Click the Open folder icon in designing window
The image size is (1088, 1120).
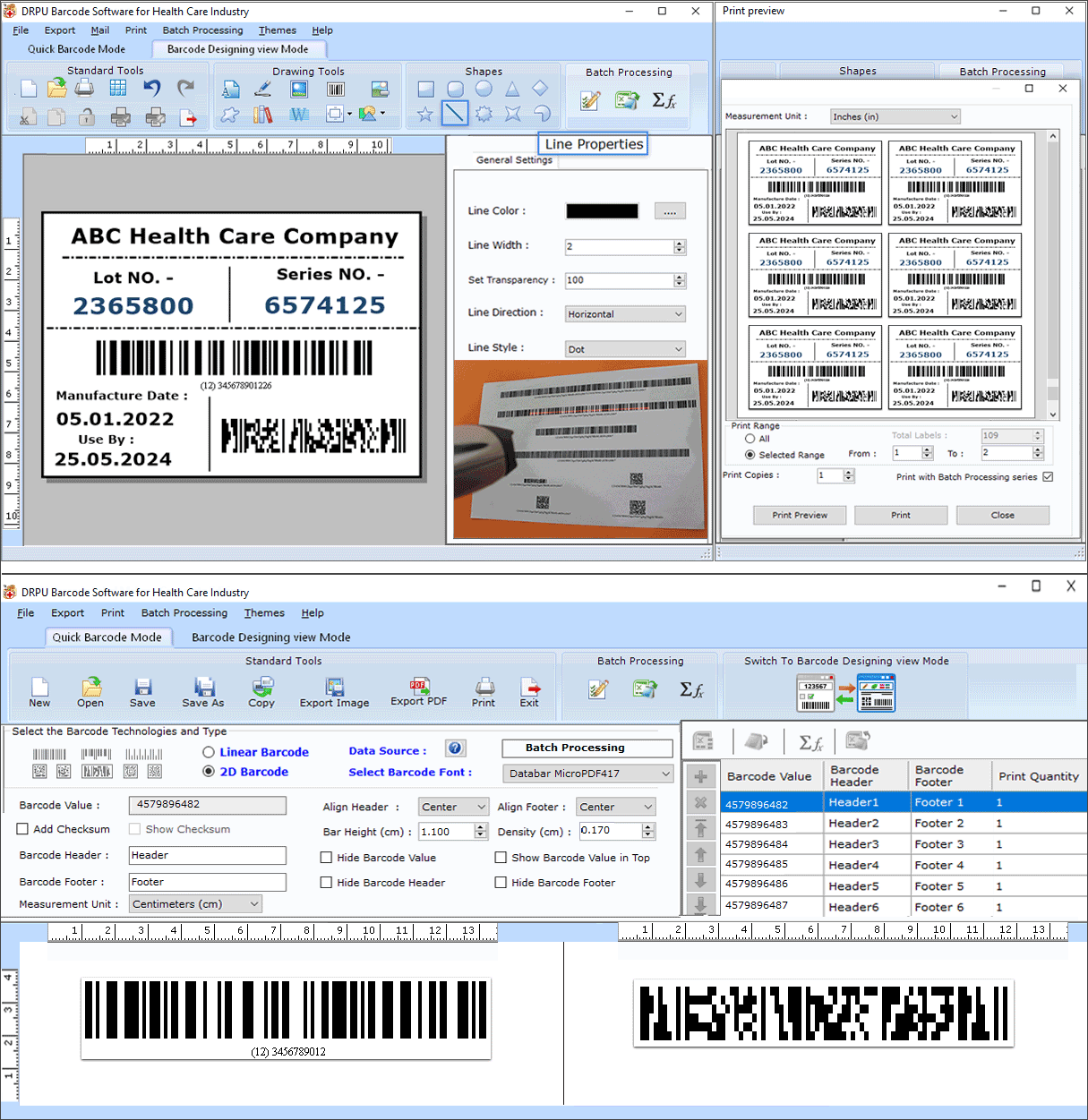click(56, 88)
